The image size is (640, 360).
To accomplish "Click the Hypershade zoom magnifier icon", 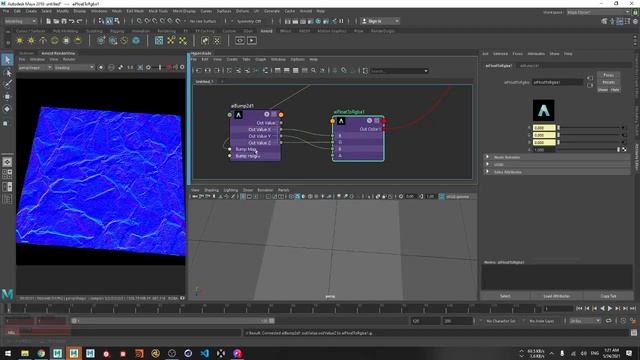I will tap(313, 71).
